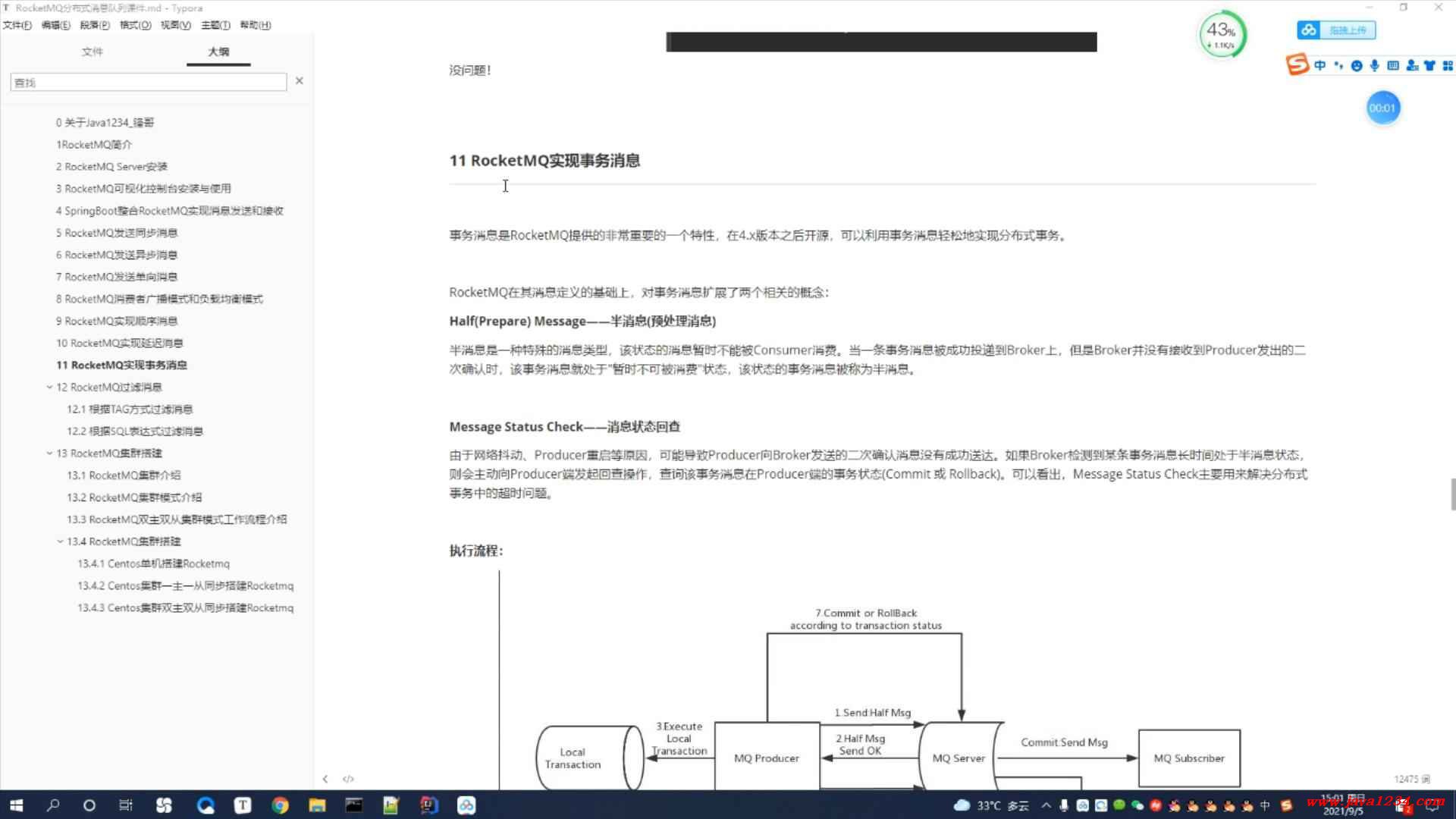Click the 12475 词 word count

pyautogui.click(x=1412, y=779)
